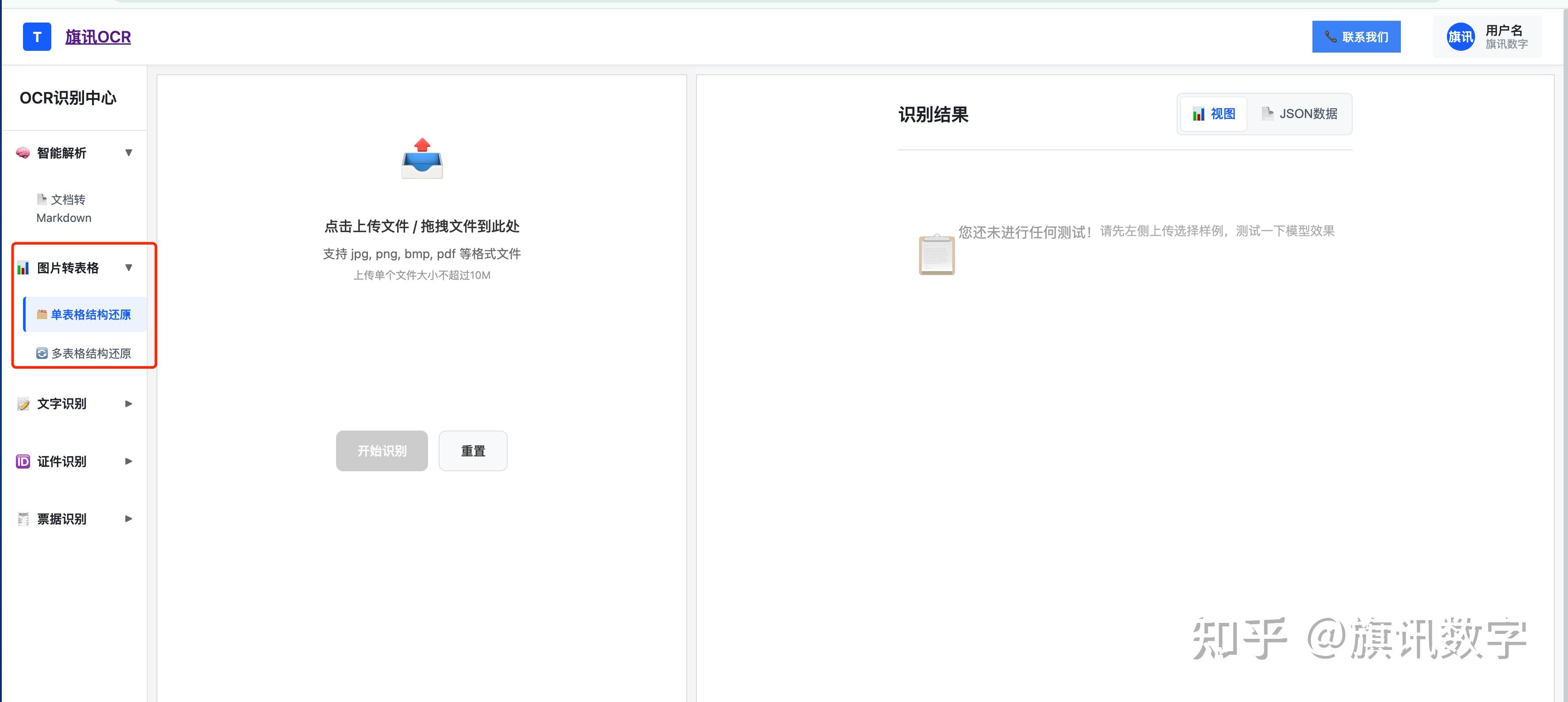Click the 旗讯 user avatar circle

(x=1460, y=37)
